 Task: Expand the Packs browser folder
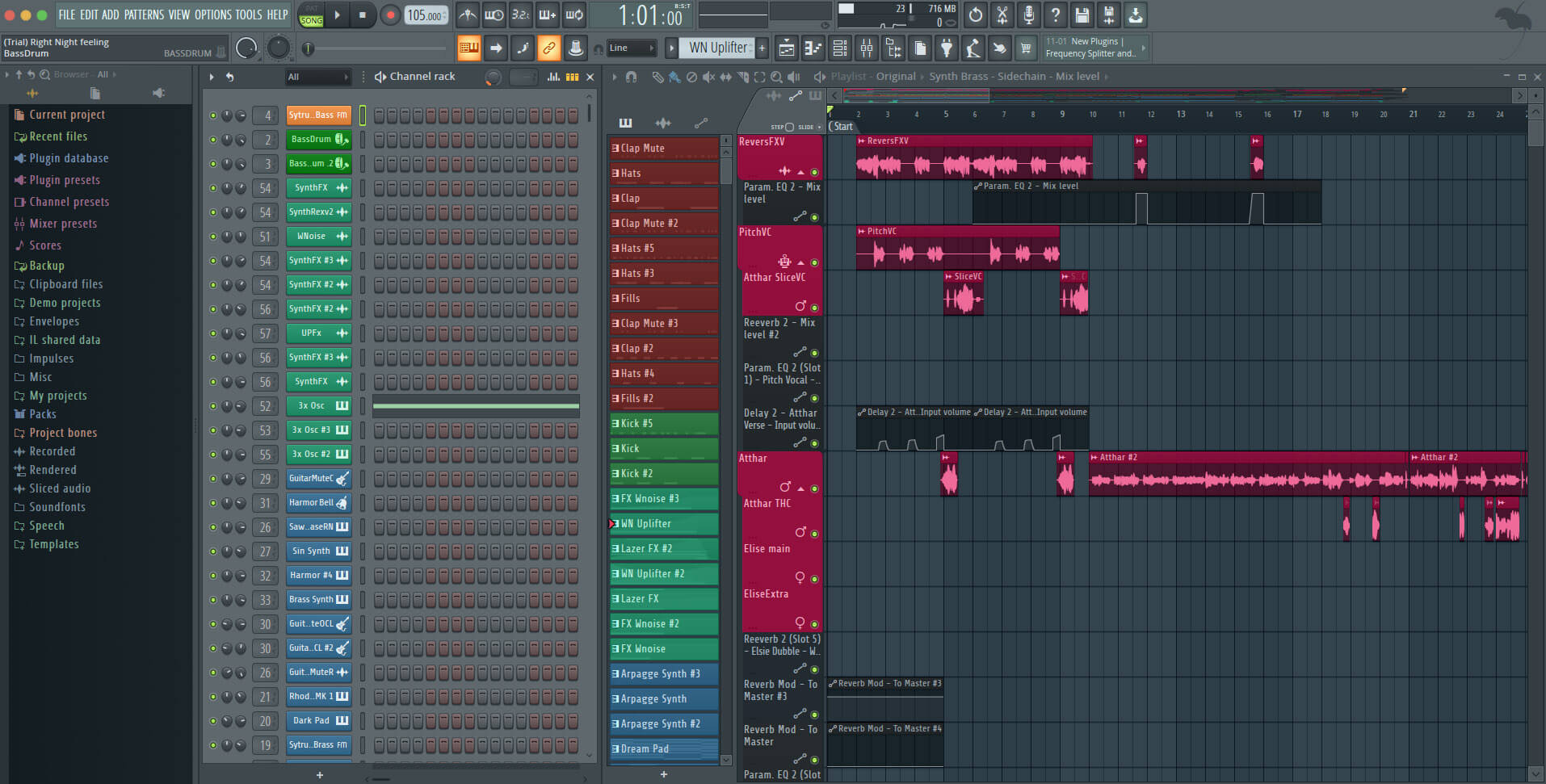[x=43, y=414]
